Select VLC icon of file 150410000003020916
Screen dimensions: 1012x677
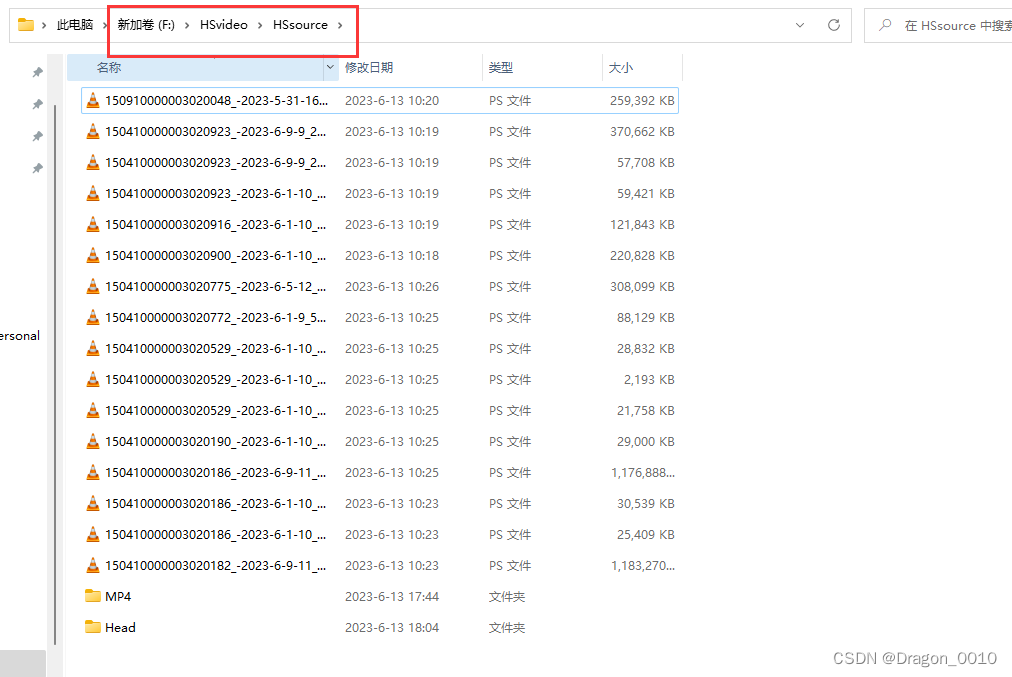(93, 224)
